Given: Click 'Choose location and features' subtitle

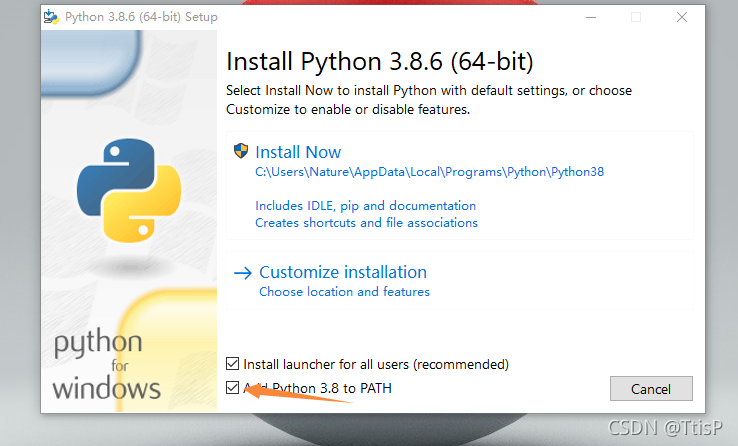Looking at the screenshot, I should point(345,292).
